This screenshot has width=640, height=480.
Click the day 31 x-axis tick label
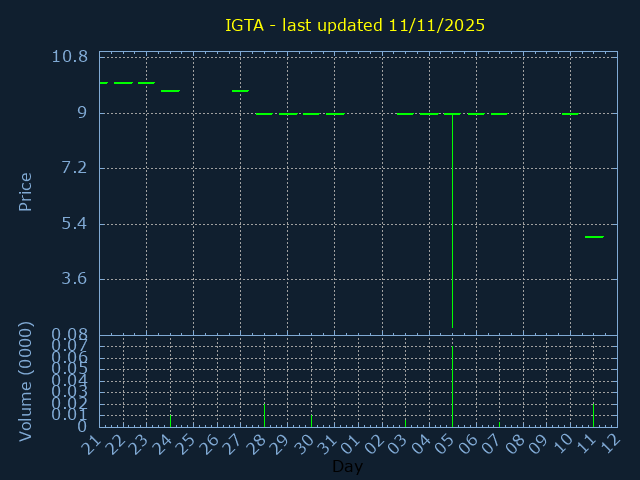point(327,443)
